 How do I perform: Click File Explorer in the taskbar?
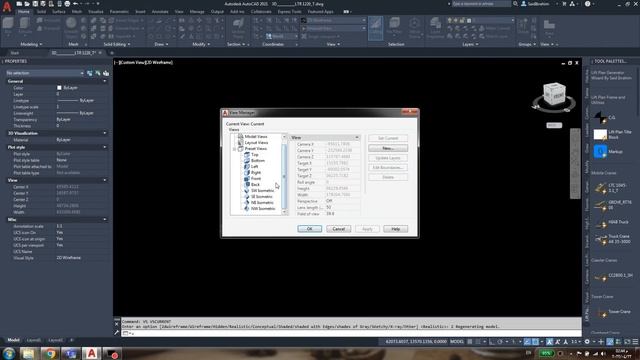click(29, 353)
